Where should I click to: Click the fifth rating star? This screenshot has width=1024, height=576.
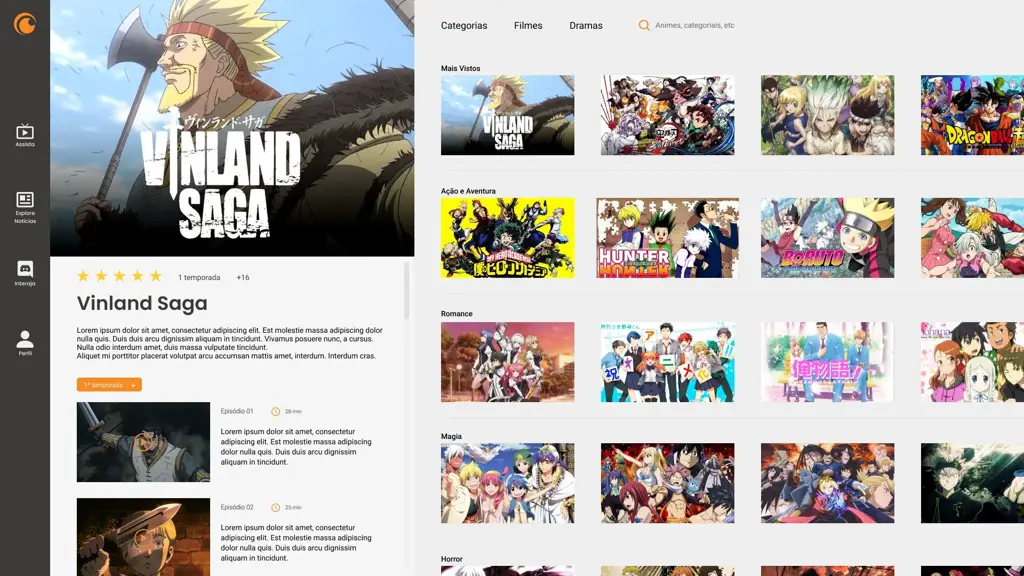155,276
